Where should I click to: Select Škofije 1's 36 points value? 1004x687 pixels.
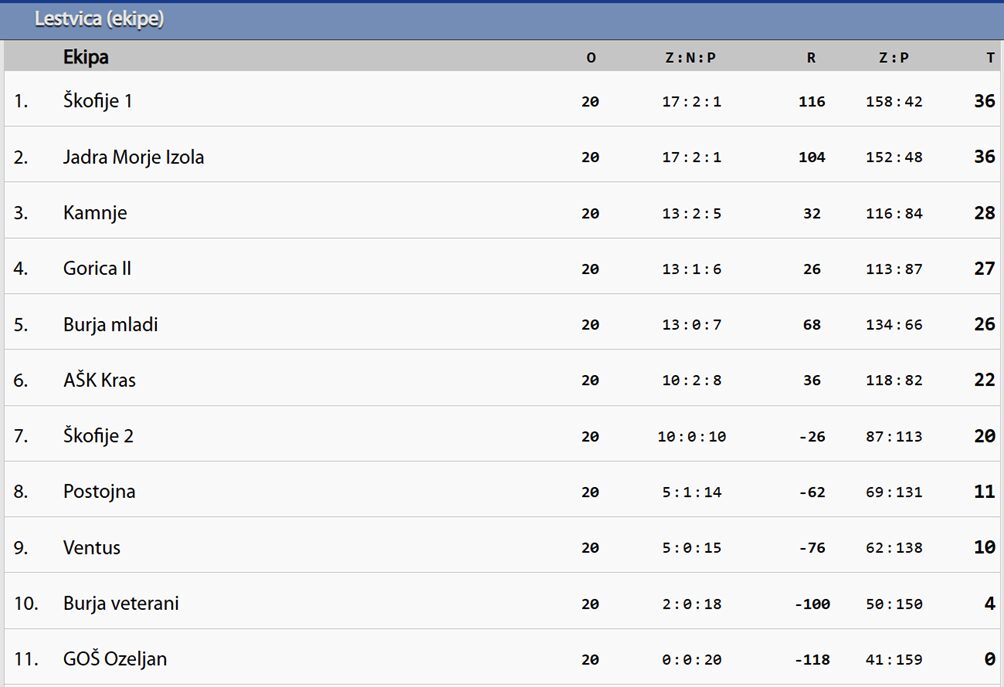[x=984, y=101]
